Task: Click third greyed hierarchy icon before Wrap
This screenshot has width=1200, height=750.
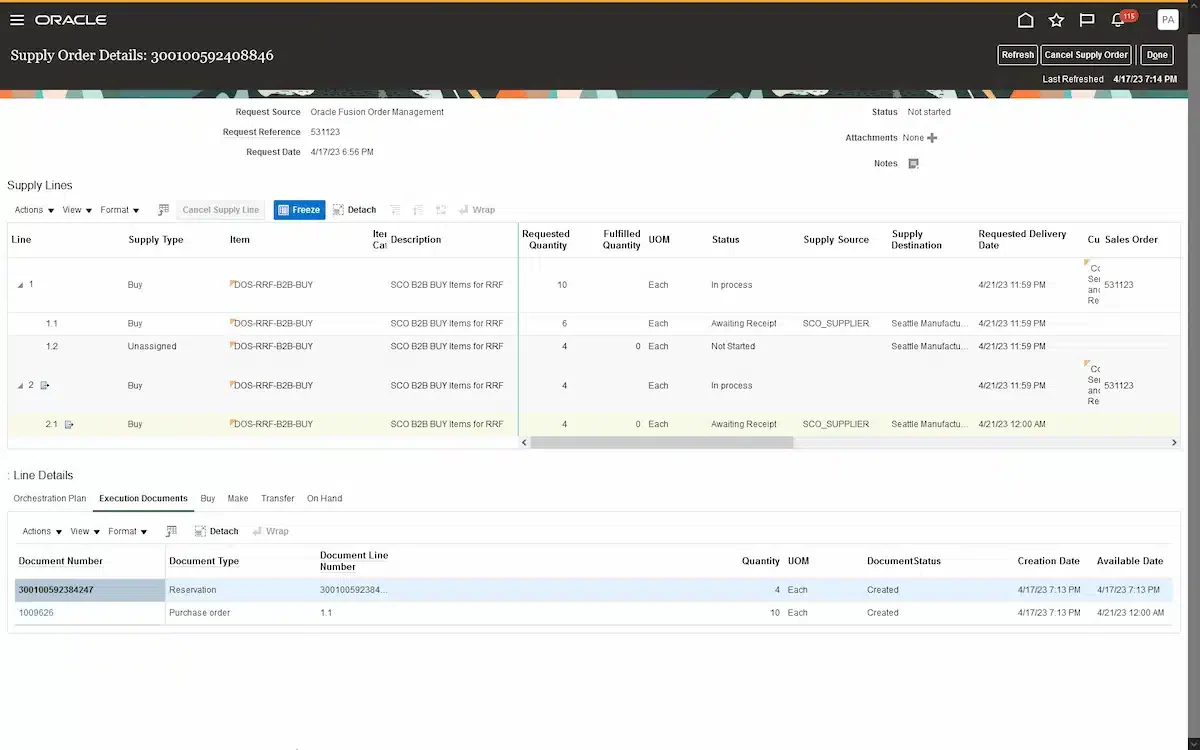Action: [441, 210]
